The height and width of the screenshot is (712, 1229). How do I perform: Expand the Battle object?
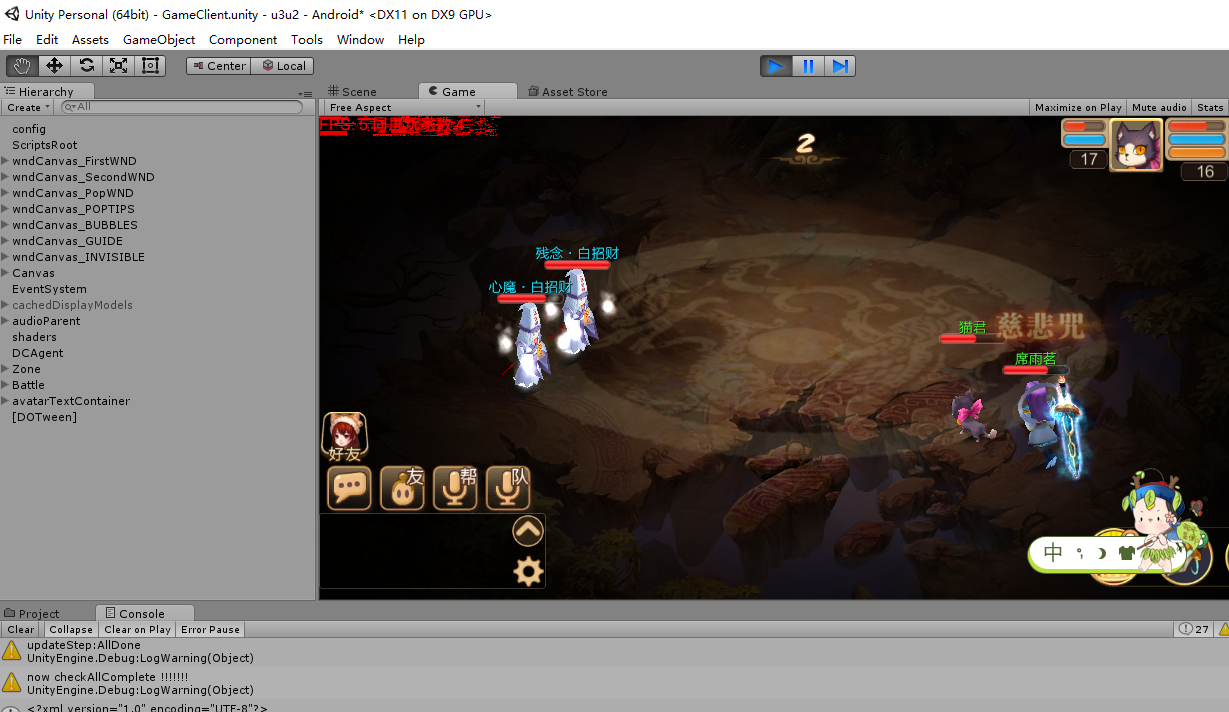[x=6, y=385]
